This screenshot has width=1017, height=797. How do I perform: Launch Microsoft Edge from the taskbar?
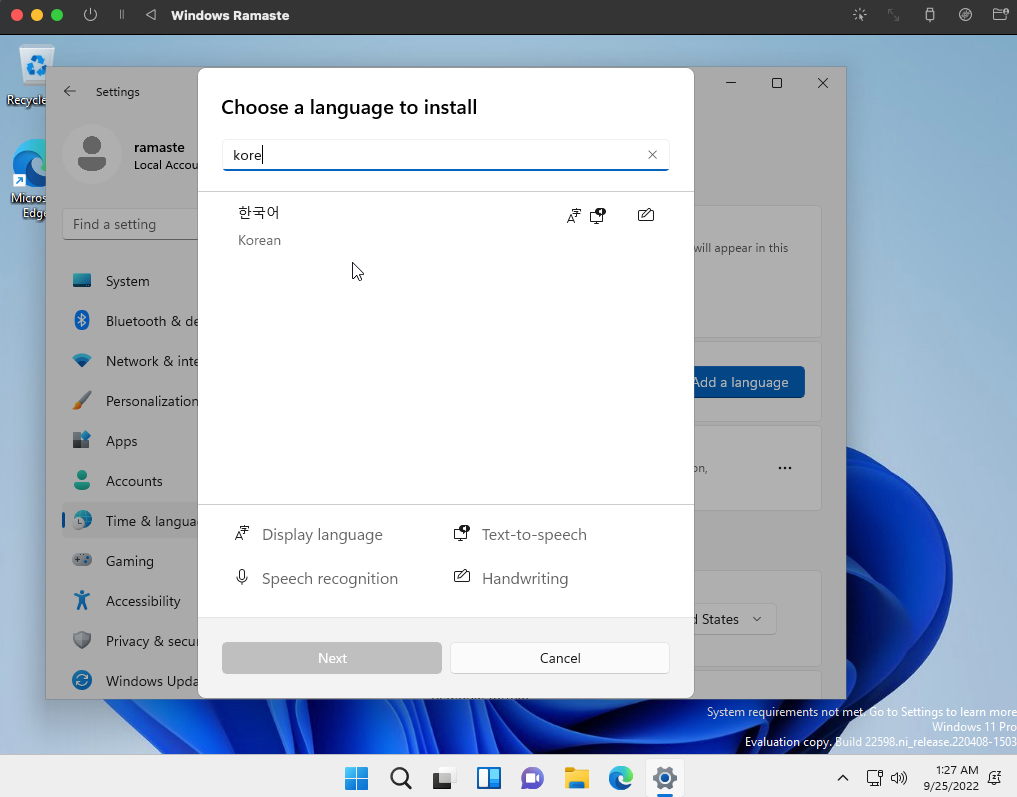pos(621,778)
